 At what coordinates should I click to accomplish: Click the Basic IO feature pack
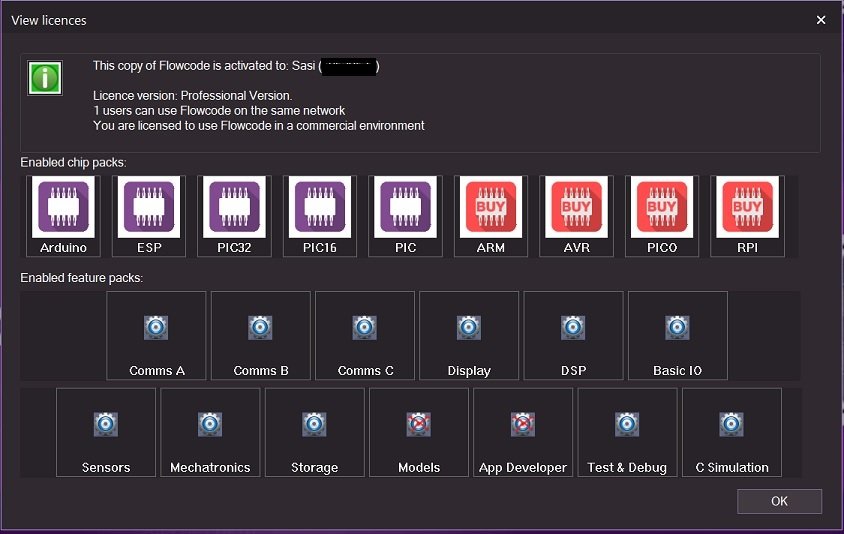click(x=677, y=328)
